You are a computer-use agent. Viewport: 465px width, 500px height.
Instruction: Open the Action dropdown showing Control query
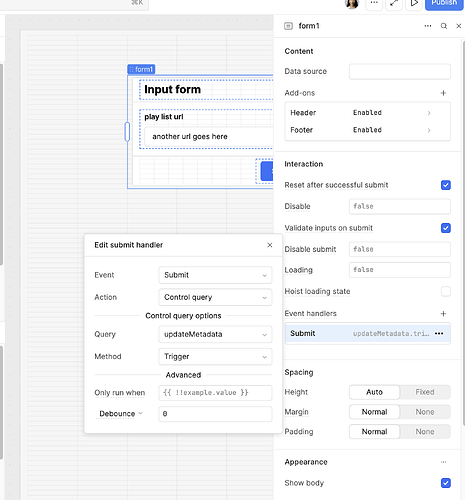coord(215,297)
